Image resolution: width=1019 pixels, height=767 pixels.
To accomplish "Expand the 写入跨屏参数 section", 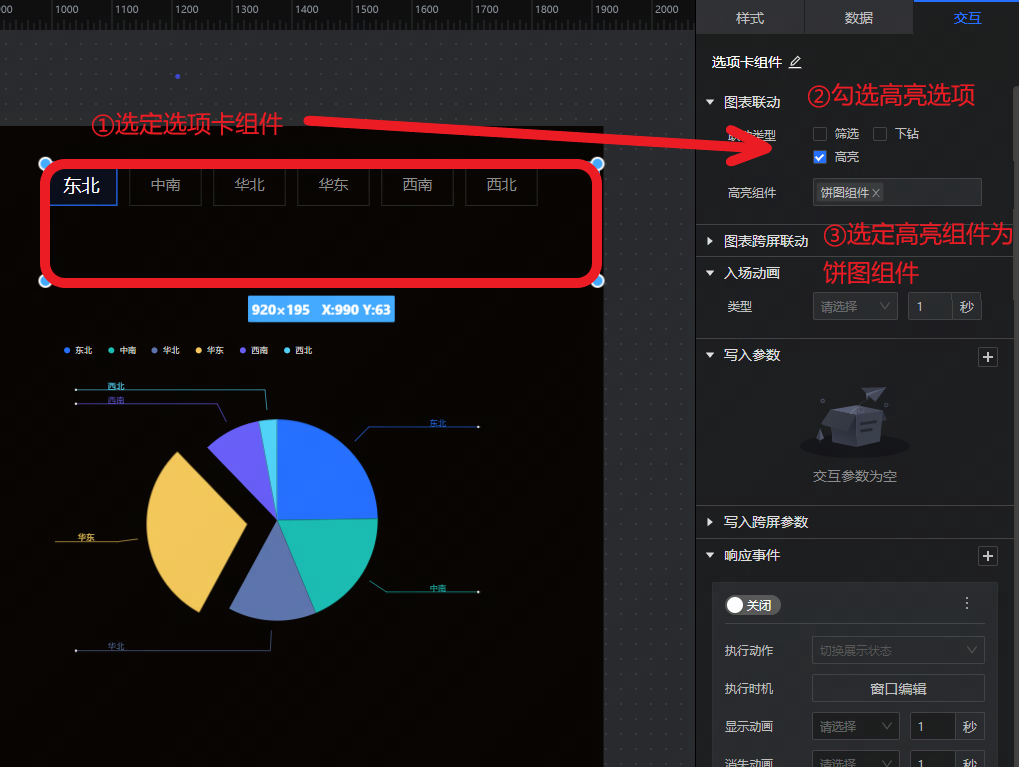I will coord(710,522).
